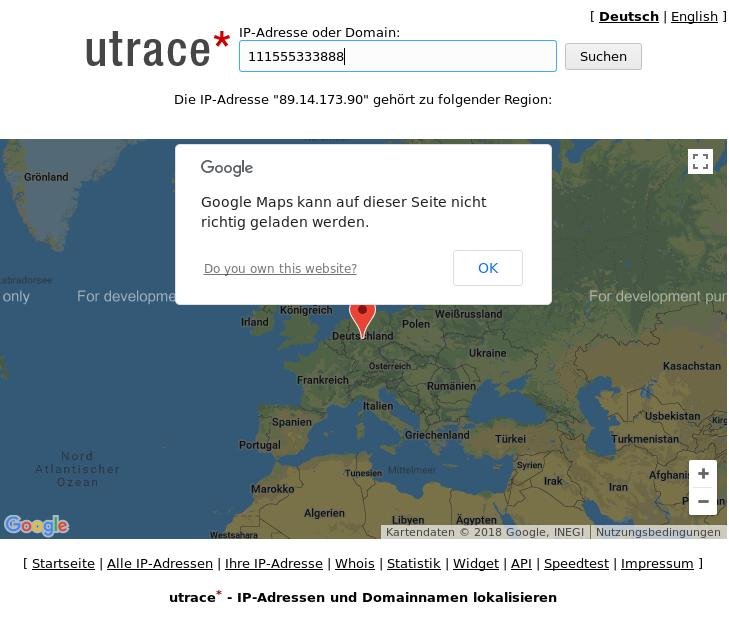Click the 'Spanien' map label
Screen dimensions: 729x620
pyautogui.click(x=292, y=422)
